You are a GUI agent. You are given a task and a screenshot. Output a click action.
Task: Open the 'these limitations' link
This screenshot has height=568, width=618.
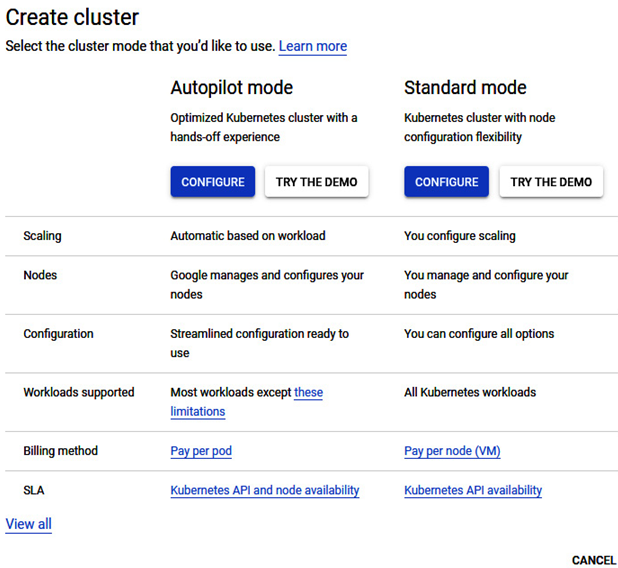247,402
